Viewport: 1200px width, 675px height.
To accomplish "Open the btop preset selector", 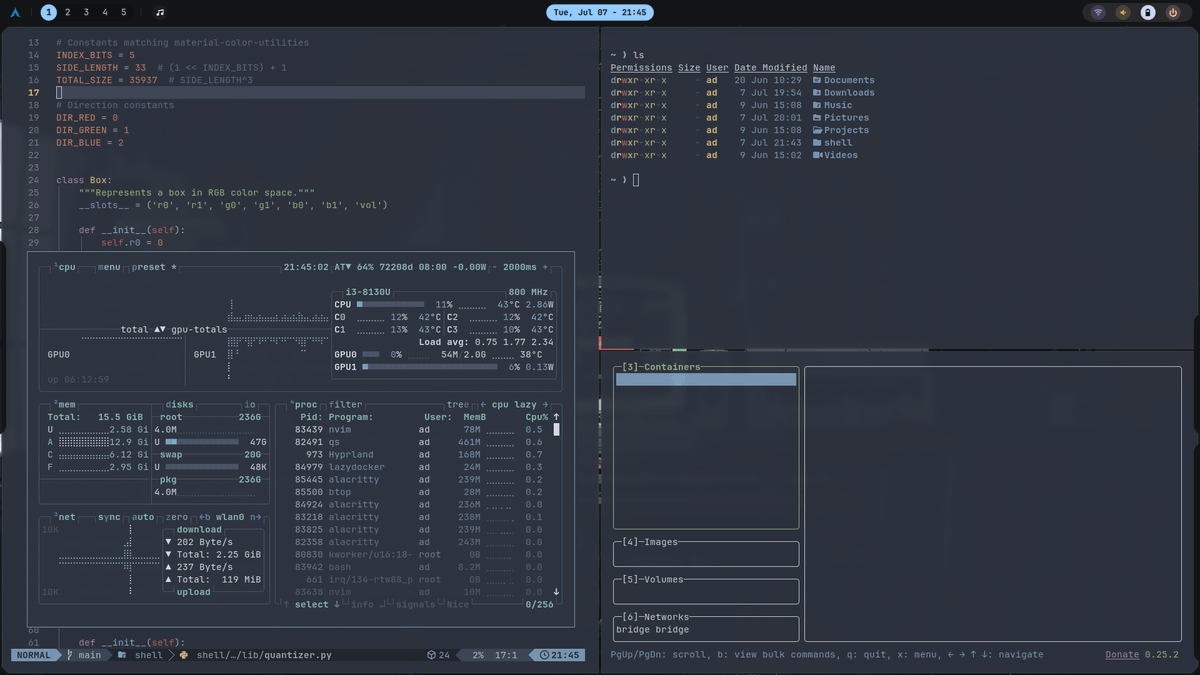I will pos(149,267).
